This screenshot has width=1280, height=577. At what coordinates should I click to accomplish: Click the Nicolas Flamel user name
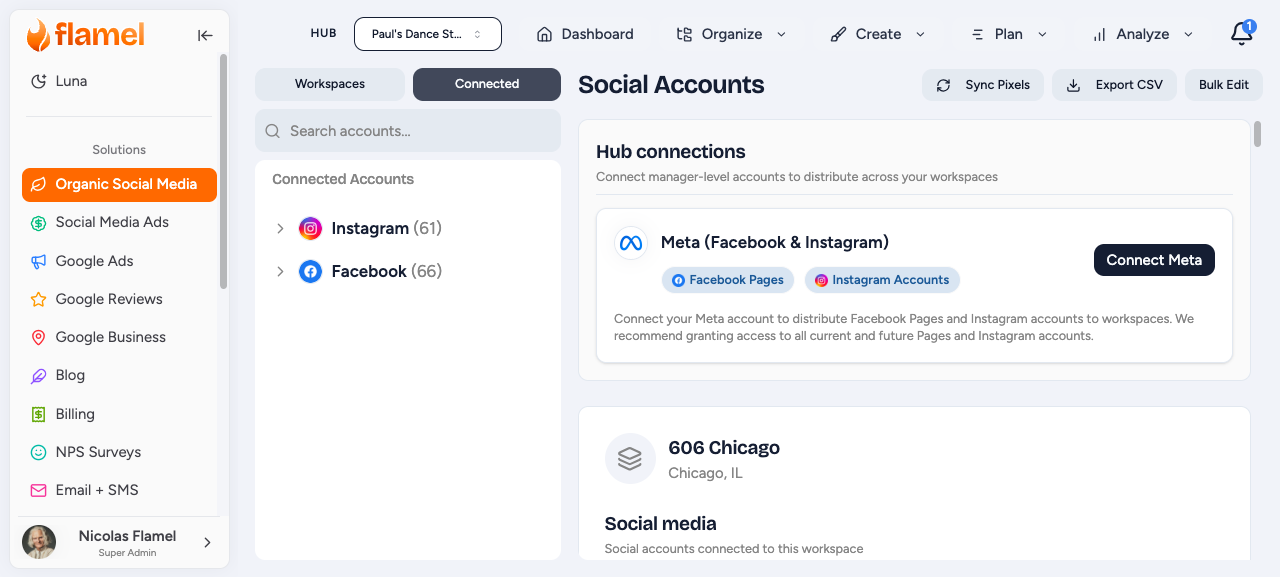coord(127,536)
